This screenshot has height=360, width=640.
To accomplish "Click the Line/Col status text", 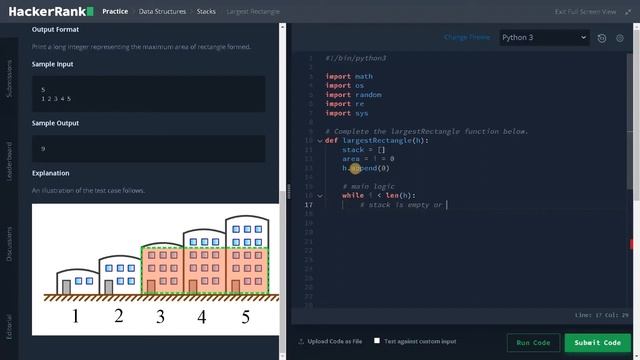I will pyautogui.click(x=602, y=315).
